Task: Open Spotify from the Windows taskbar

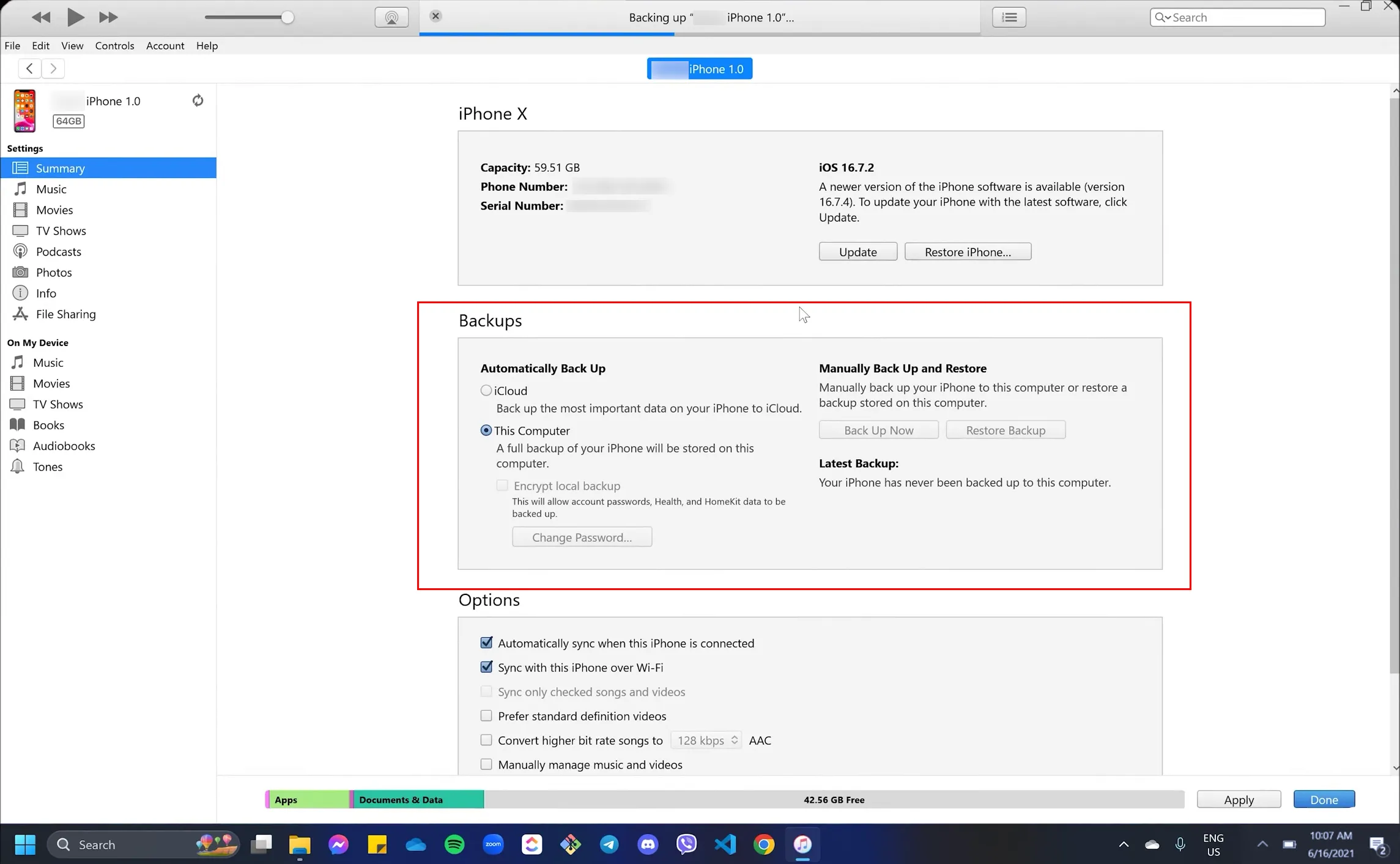Action: (454, 844)
